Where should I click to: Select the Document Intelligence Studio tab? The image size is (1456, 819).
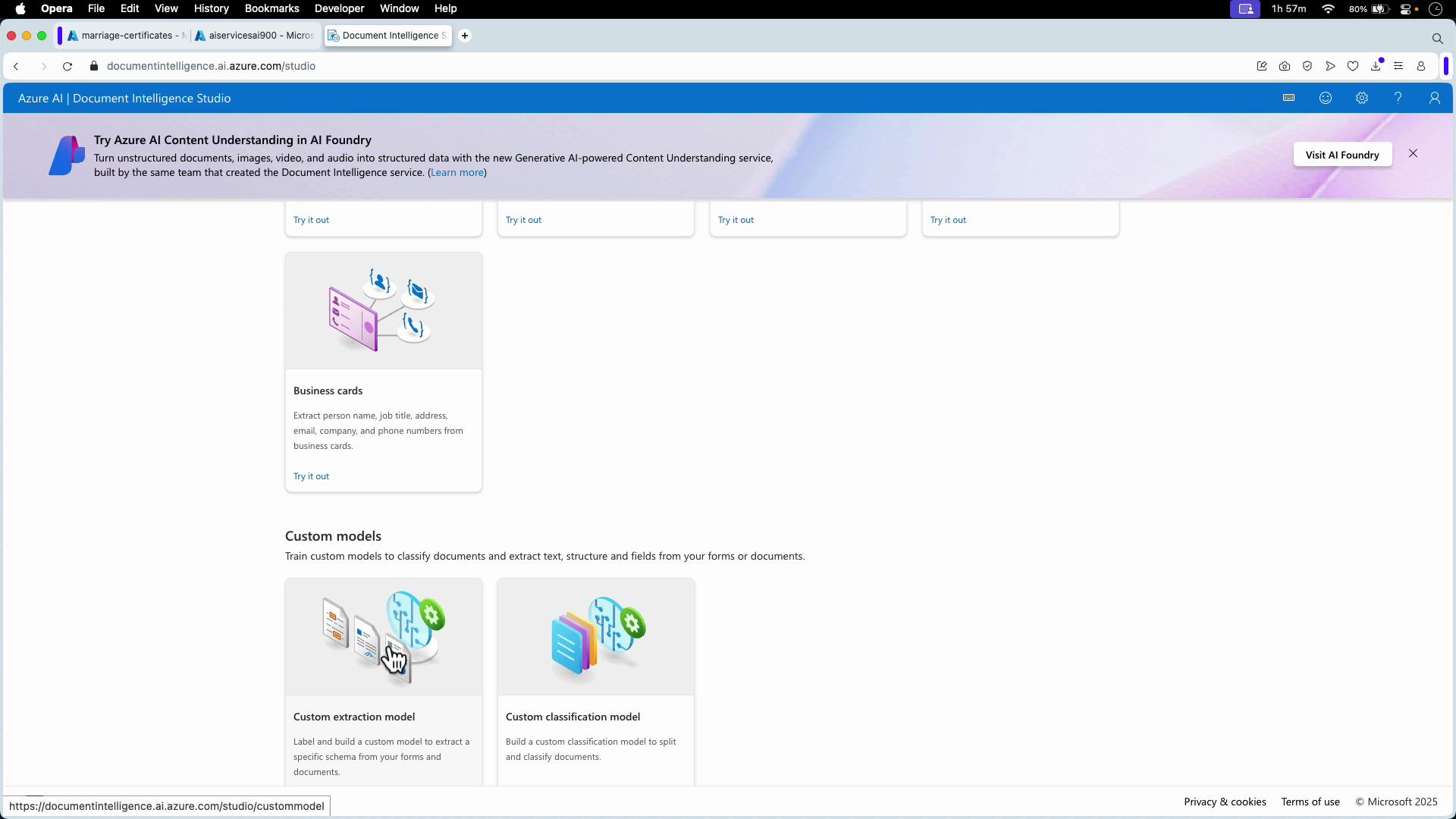[x=388, y=36]
